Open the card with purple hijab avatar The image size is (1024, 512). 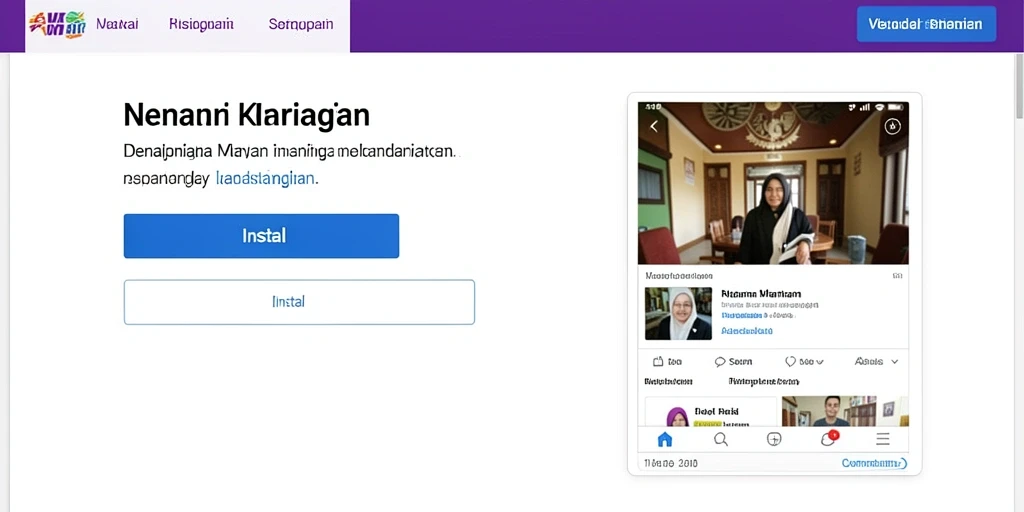click(x=711, y=411)
